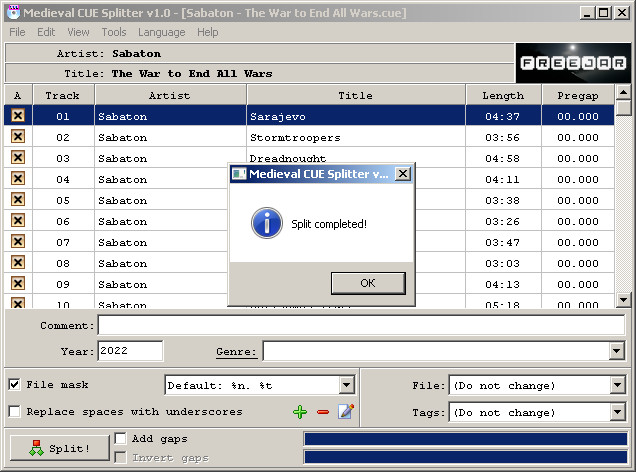Click the 03:38 length cell

(x=503, y=200)
